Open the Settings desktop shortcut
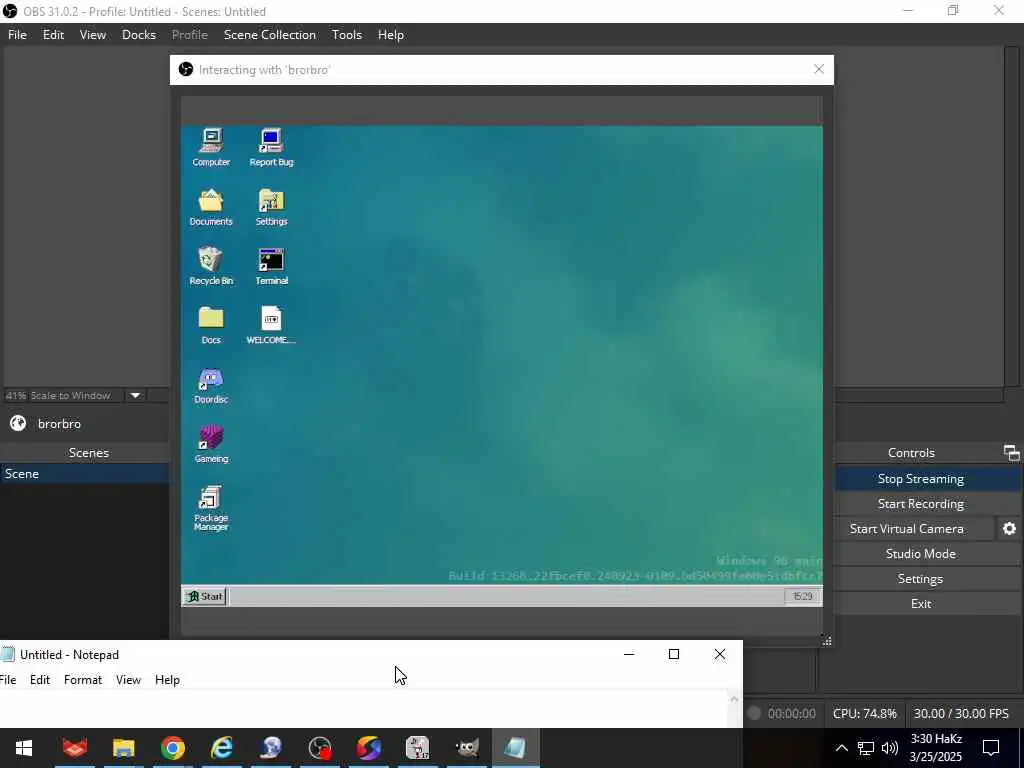 [271, 206]
